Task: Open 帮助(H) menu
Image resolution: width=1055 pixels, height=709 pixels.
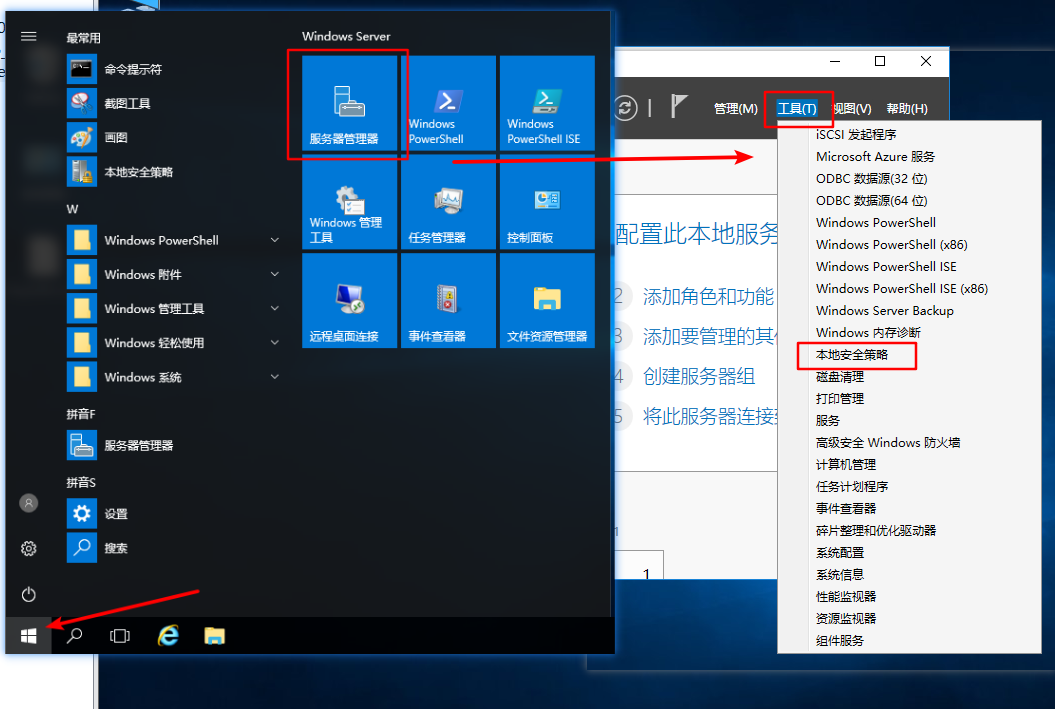Action: point(907,108)
